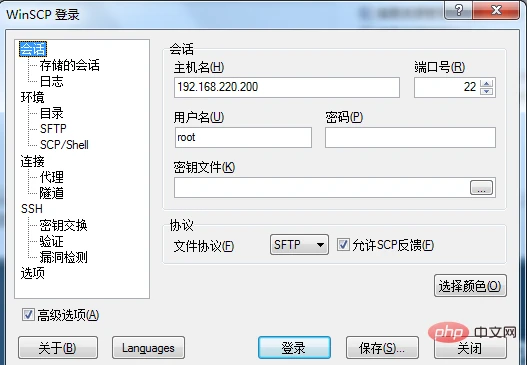Click the 登录 login button

(x=294, y=348)
